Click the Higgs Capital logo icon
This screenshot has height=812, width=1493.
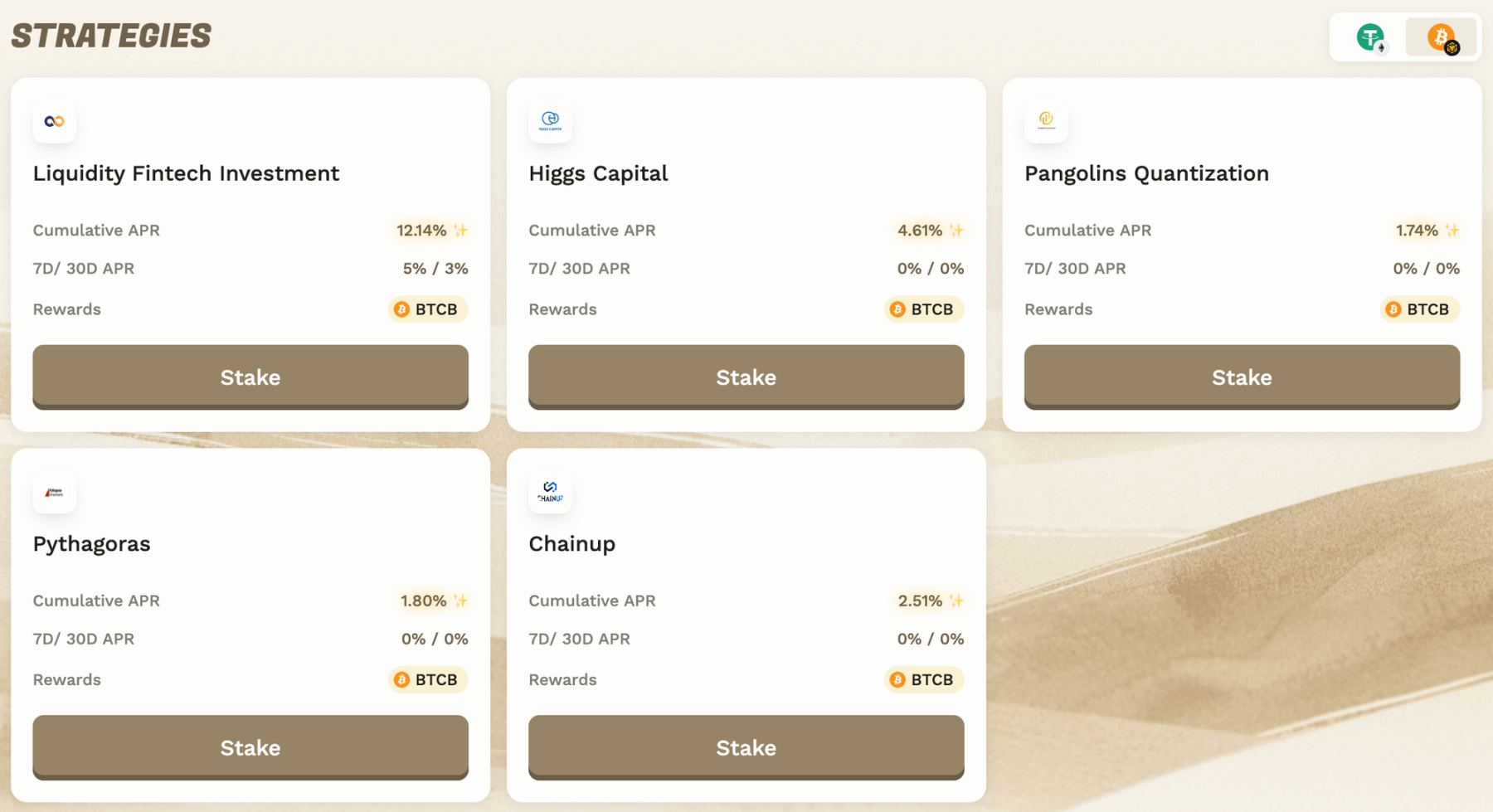[550, 121]
